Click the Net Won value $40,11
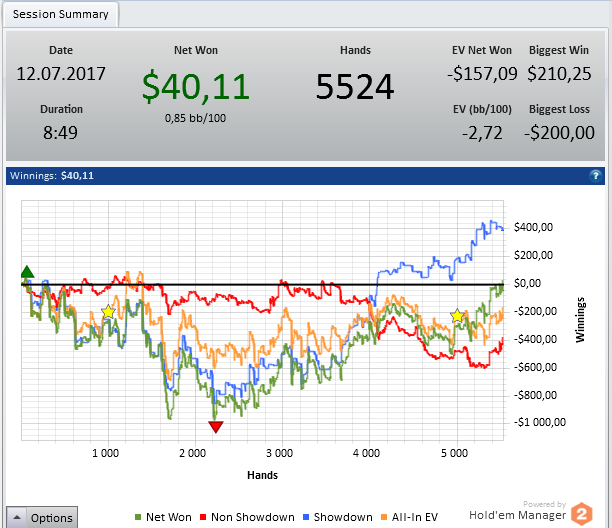Image resolution: width=612 pixels, height=528 pixels. [x=196, y=87]
